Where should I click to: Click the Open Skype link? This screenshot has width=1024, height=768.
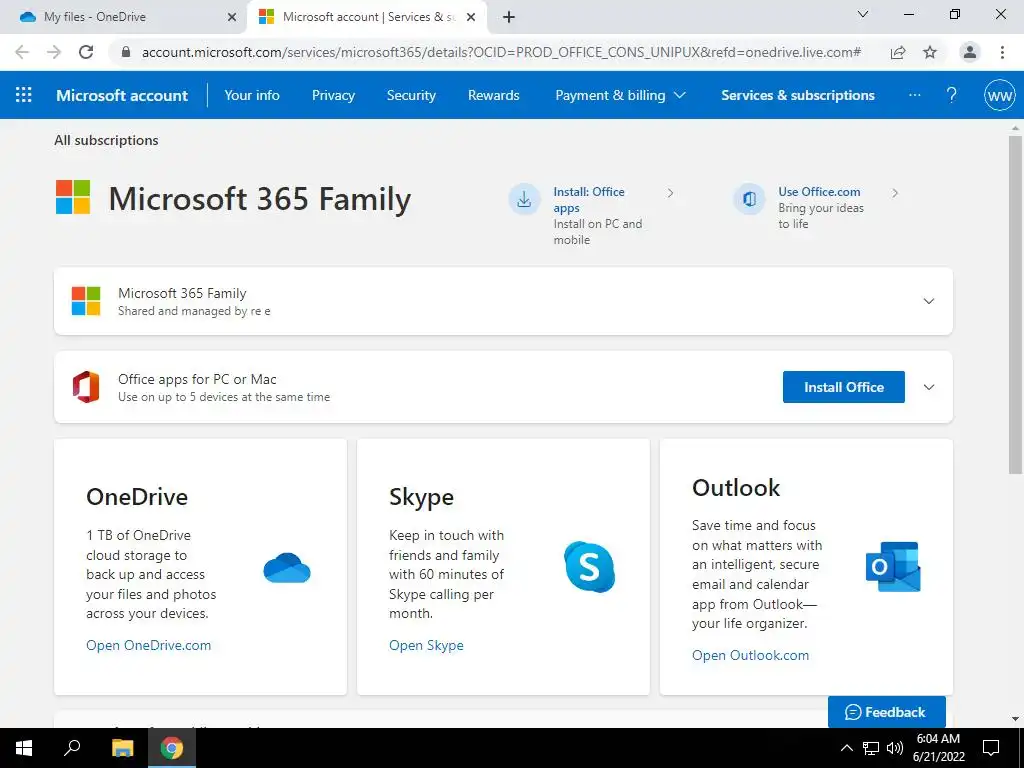pyautogui.click(x=426, y=645)
